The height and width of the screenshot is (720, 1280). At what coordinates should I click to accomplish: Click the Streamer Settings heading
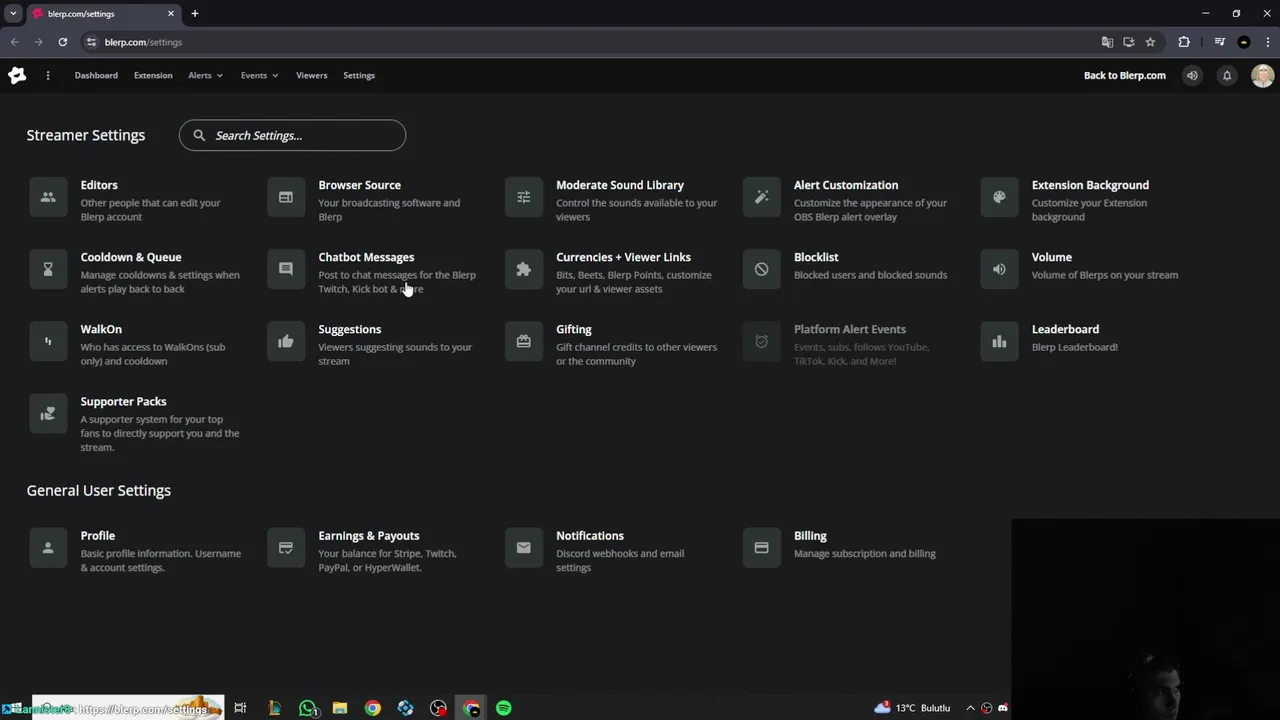(x=86, y=135)
